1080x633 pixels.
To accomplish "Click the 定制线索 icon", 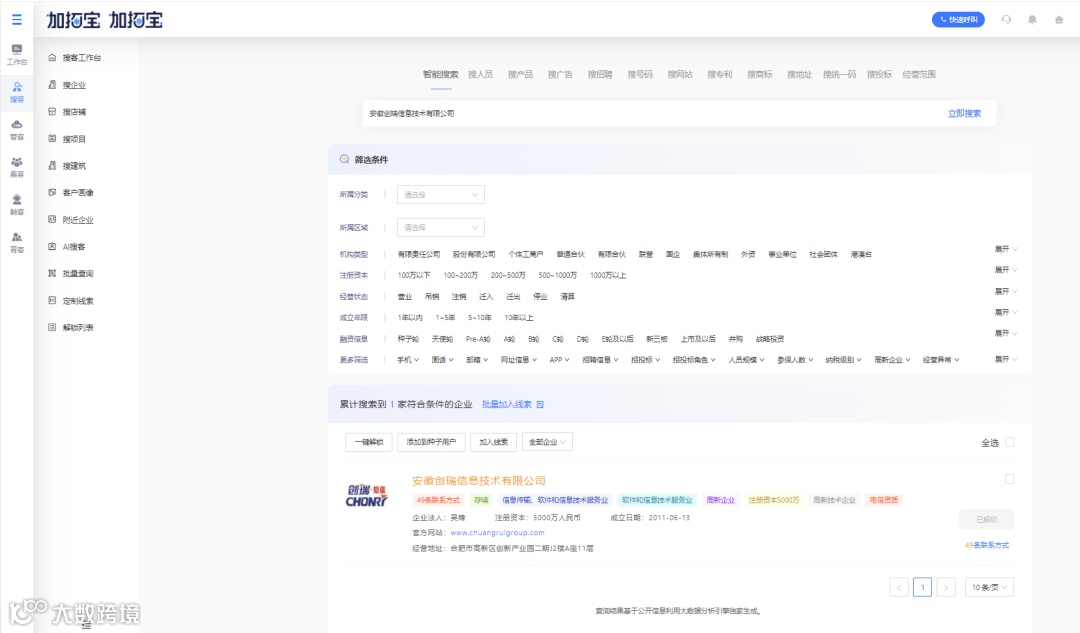I will pyautogui.click(x=52, y=300).
